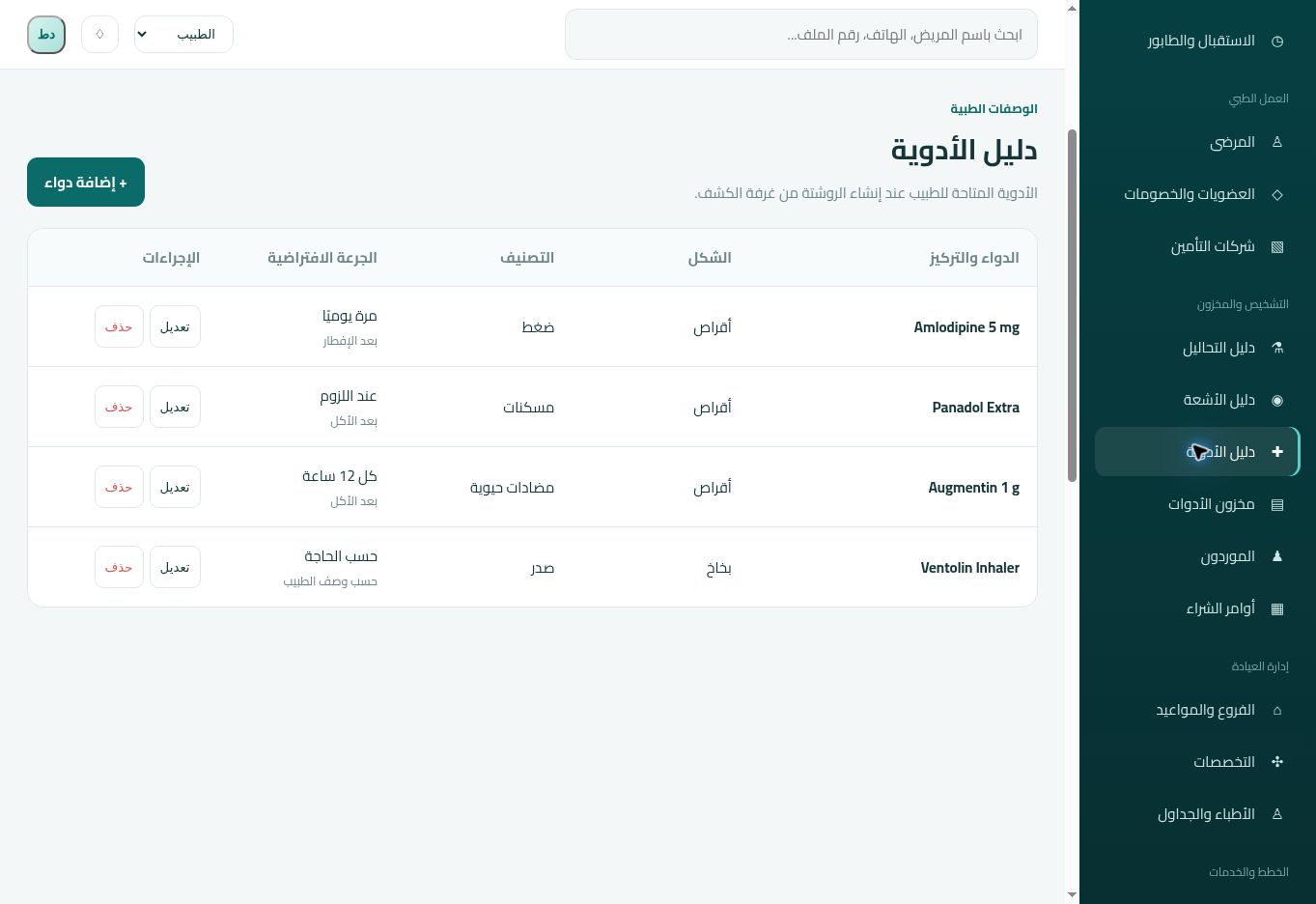Go to the المرضى page
This screenshot has height=904, width=1316.
click(x=1197, y=142)
